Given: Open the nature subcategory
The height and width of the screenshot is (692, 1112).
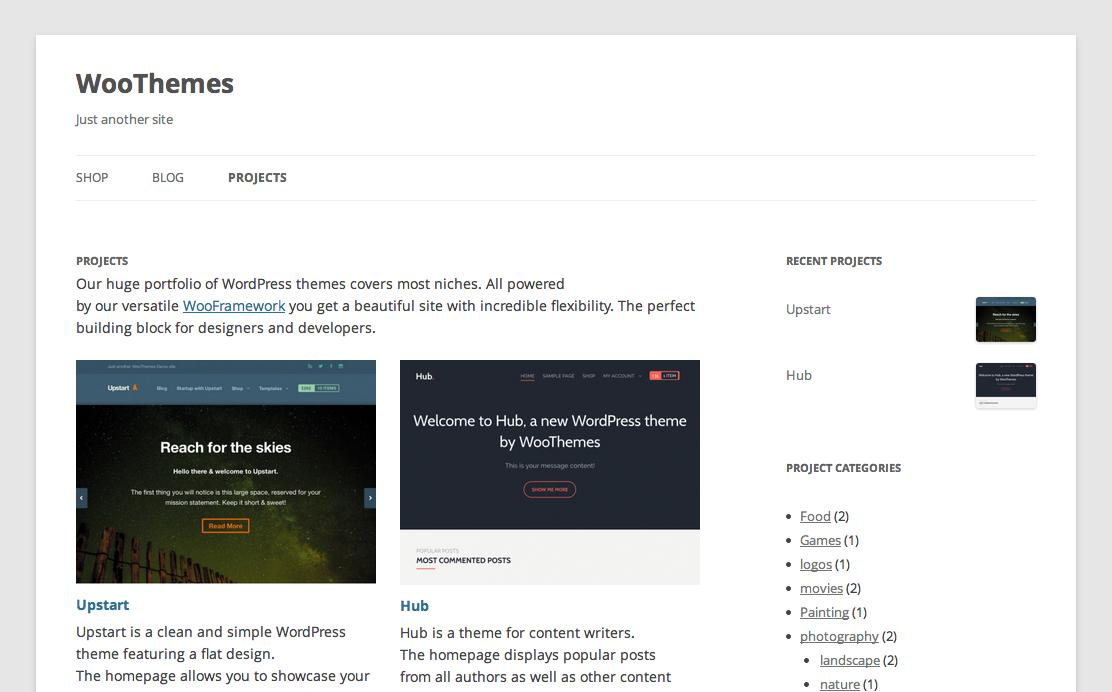Looking at the screenshot, I should 840,684.
